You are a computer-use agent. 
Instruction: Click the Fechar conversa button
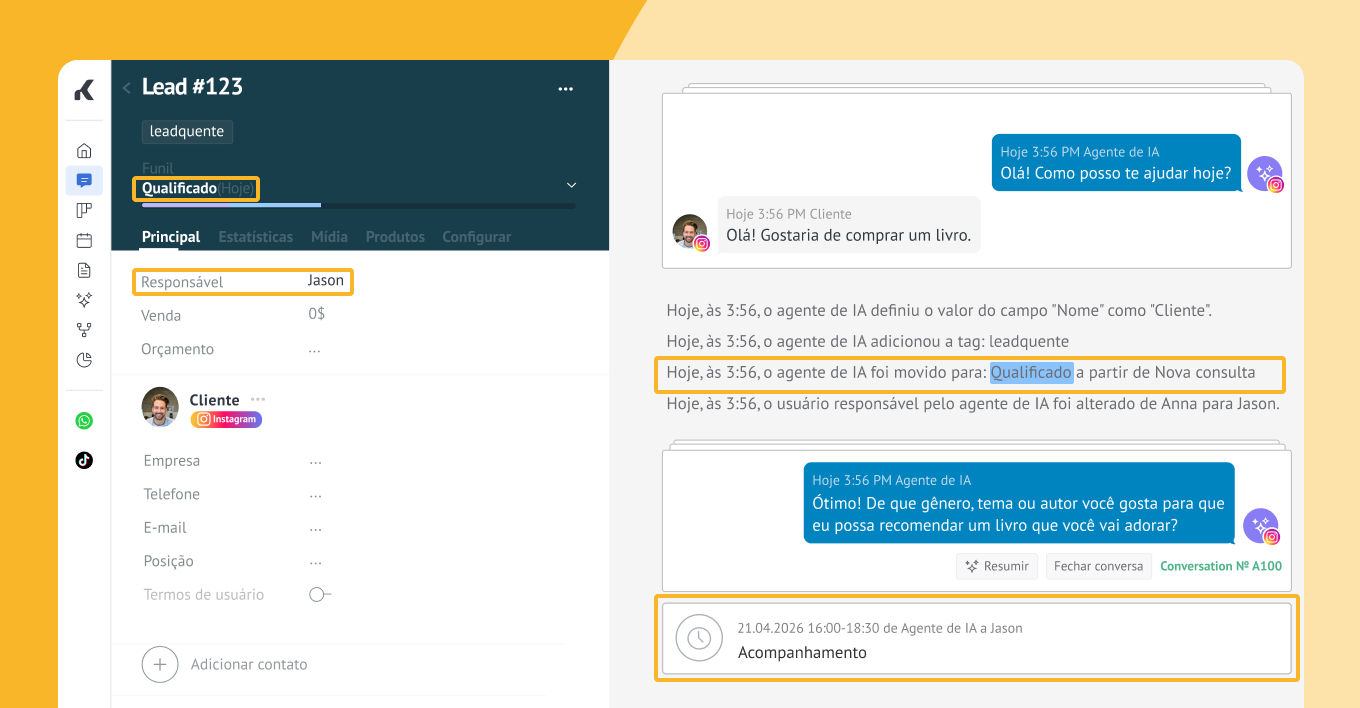tap(1098, 566)
